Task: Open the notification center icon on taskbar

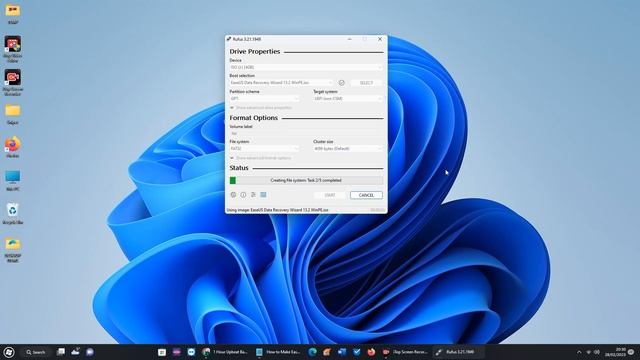Action: coord(632,352)
